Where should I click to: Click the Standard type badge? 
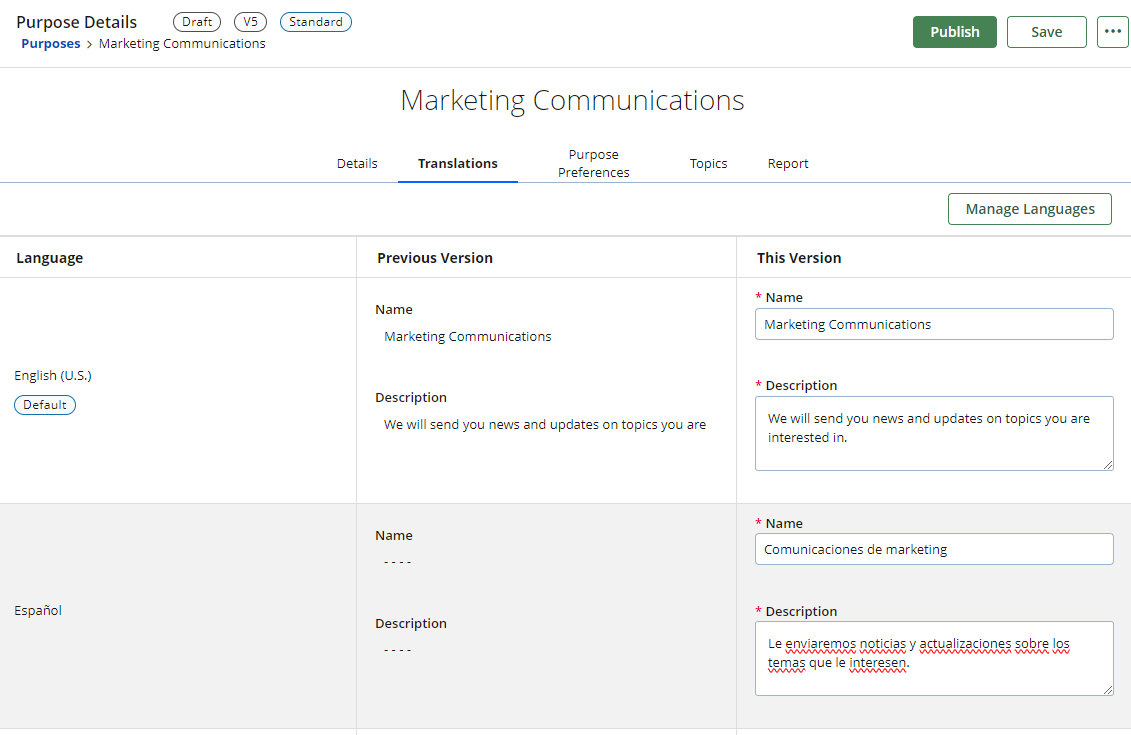(x=315, y=22)
